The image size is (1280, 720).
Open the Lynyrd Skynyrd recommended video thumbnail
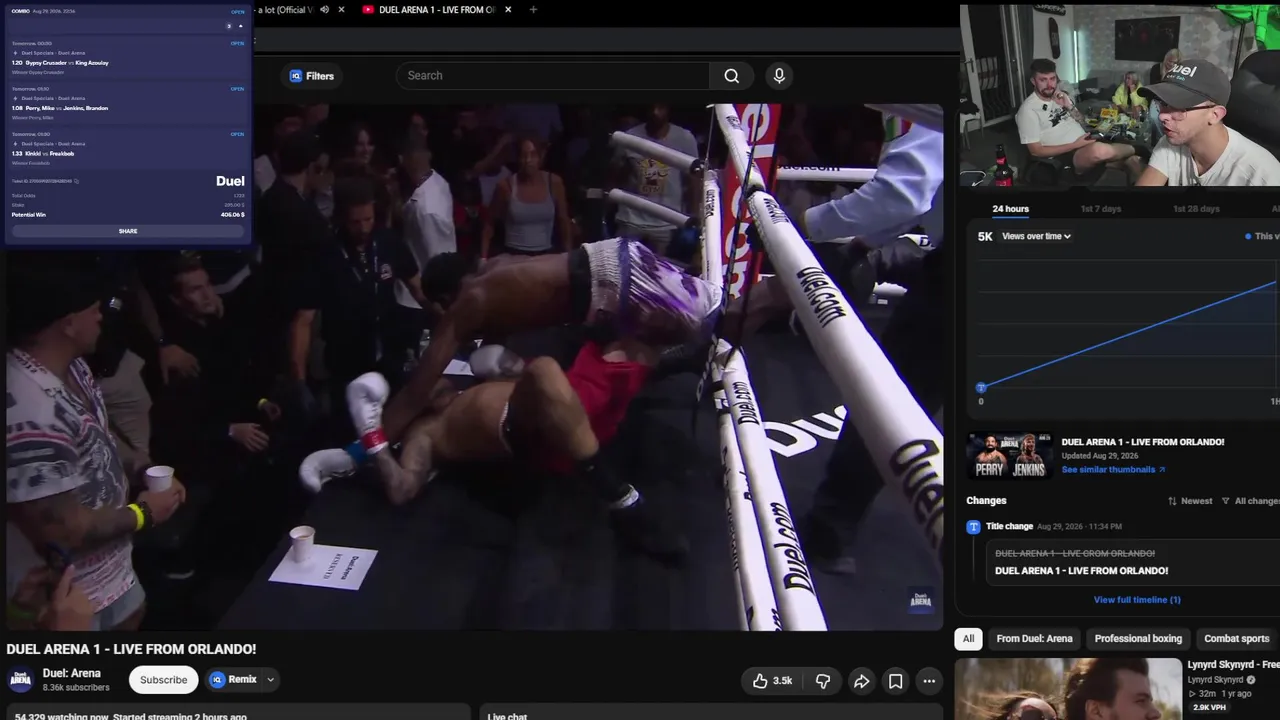tap(1068, 689)
